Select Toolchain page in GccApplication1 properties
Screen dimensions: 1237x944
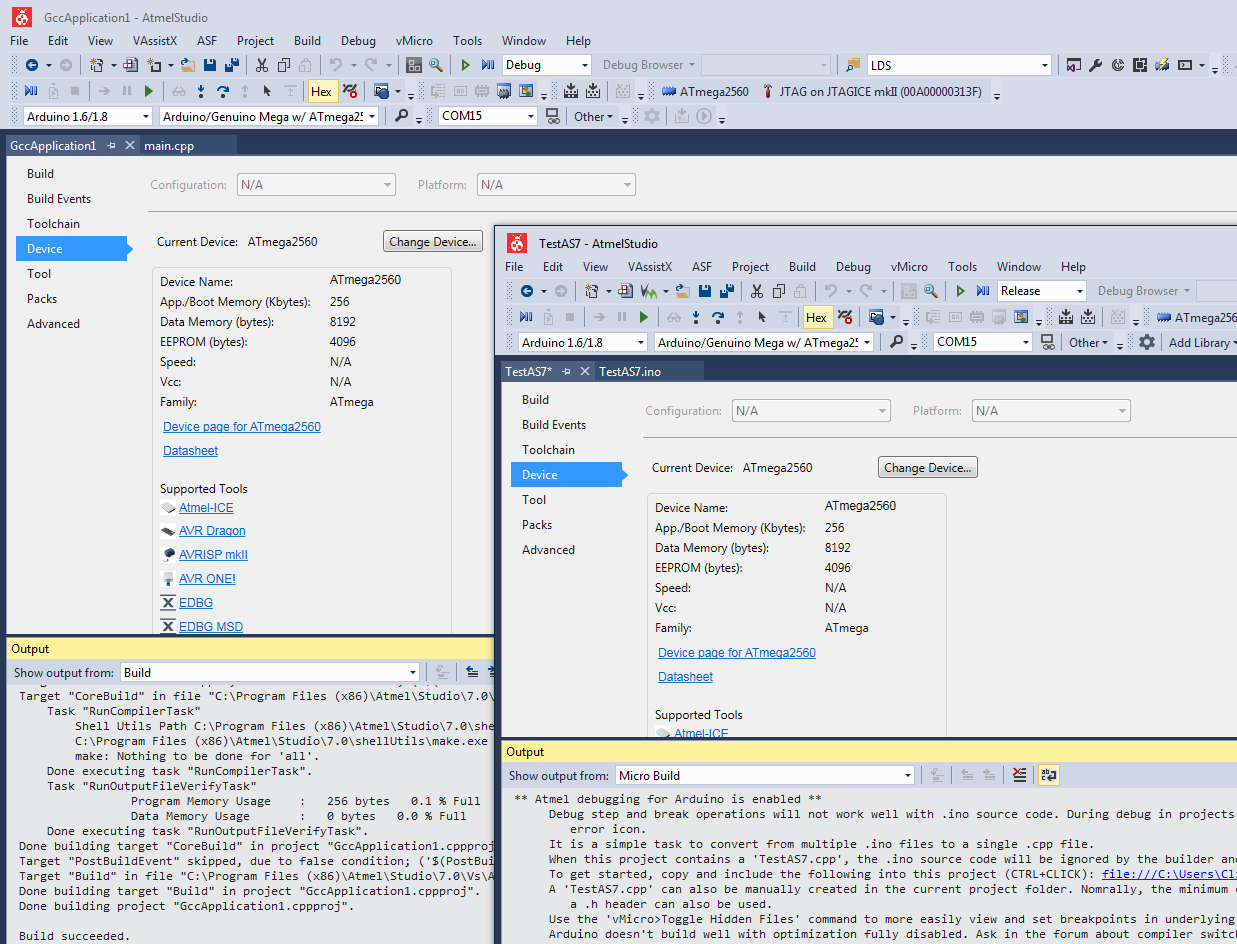click(53, 224)
